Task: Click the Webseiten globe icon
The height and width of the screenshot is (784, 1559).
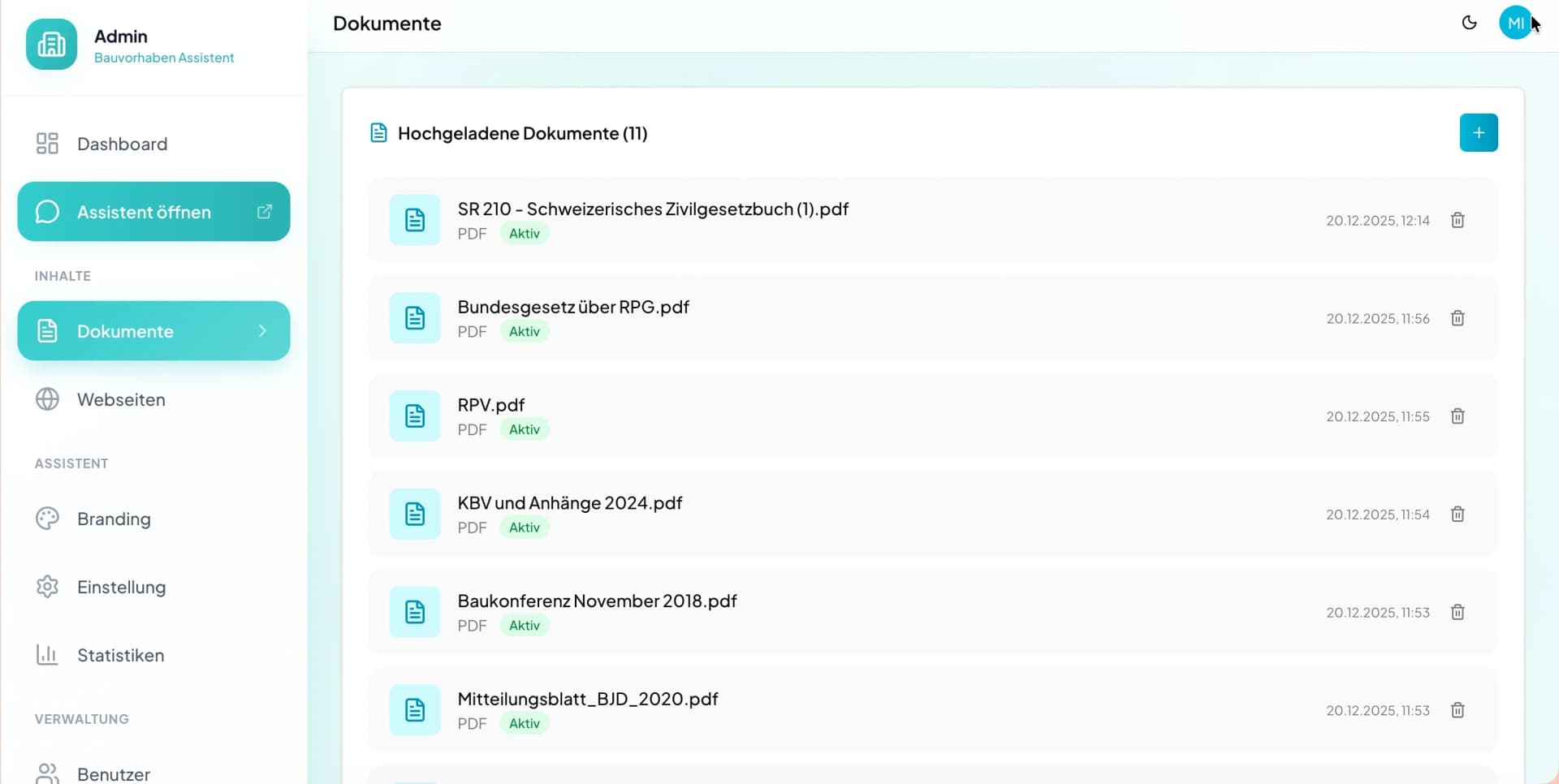Action: click(47, 399)
